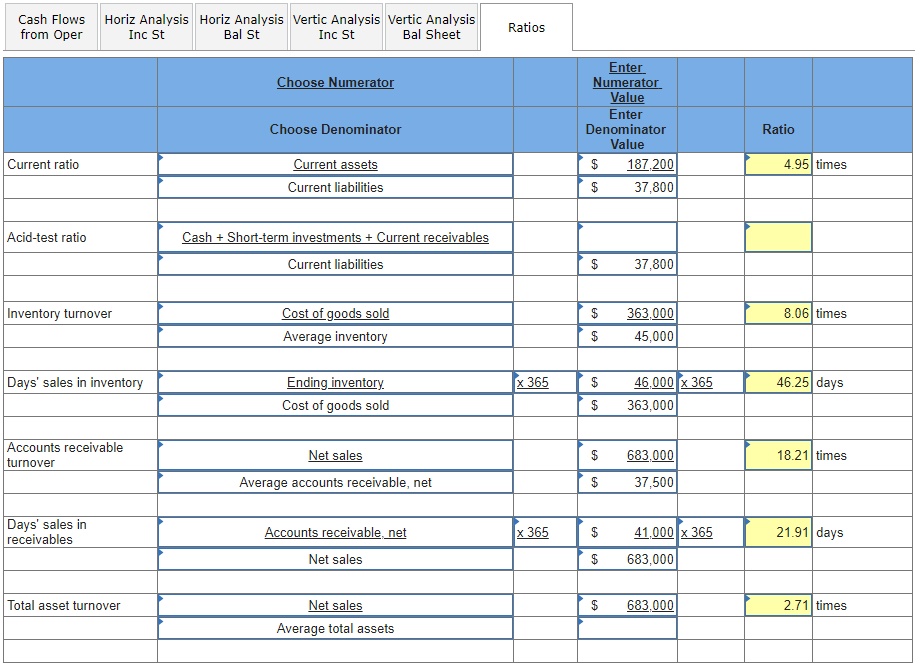915x663 pixels.
Task: Click the Accounts receivable turnover label
Action: coord(65,455)
